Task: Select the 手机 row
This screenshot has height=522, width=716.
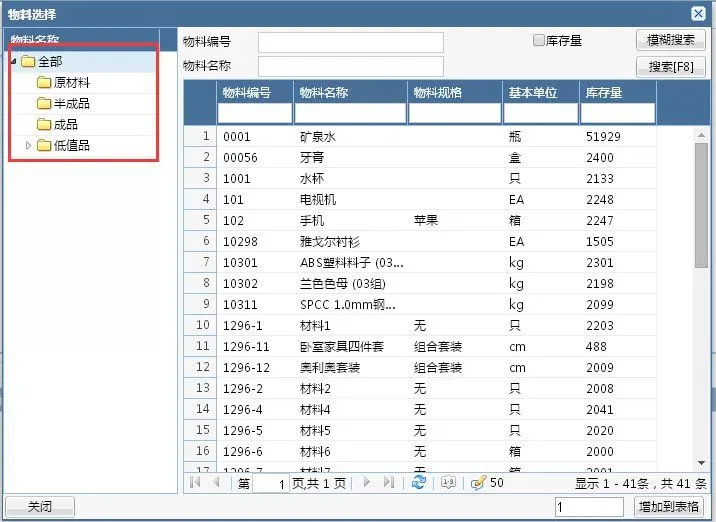Action: pyautogui.click(x=420, y=220)
